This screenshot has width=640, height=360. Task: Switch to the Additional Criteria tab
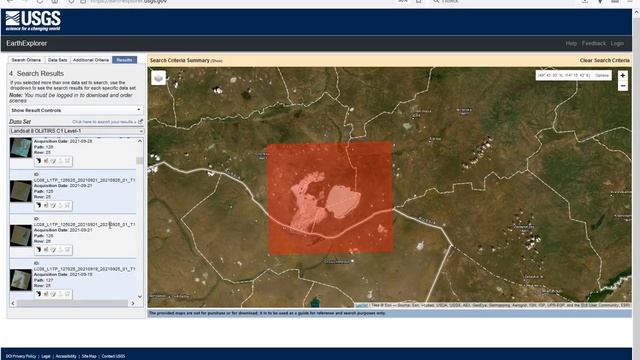coord(91,60)
